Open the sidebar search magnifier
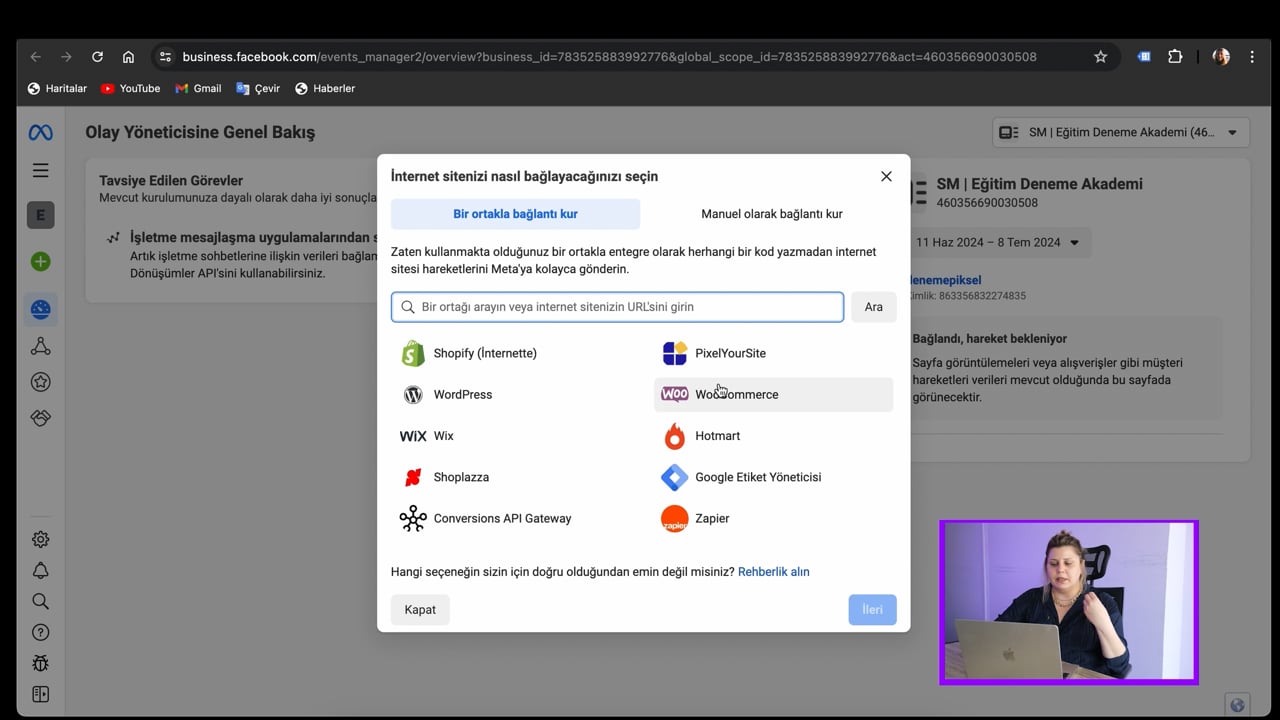The image size is (1280, 720). pos(40,601)
